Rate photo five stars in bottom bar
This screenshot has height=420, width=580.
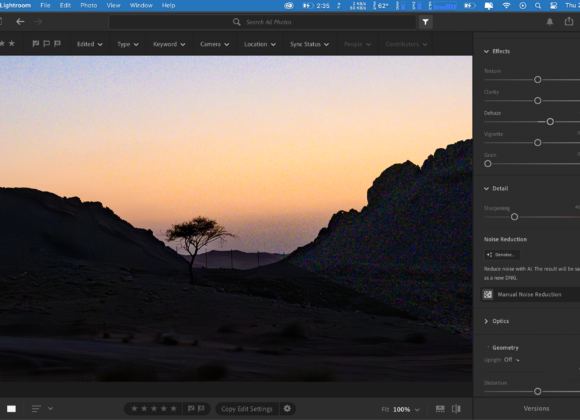pos(173,409)
